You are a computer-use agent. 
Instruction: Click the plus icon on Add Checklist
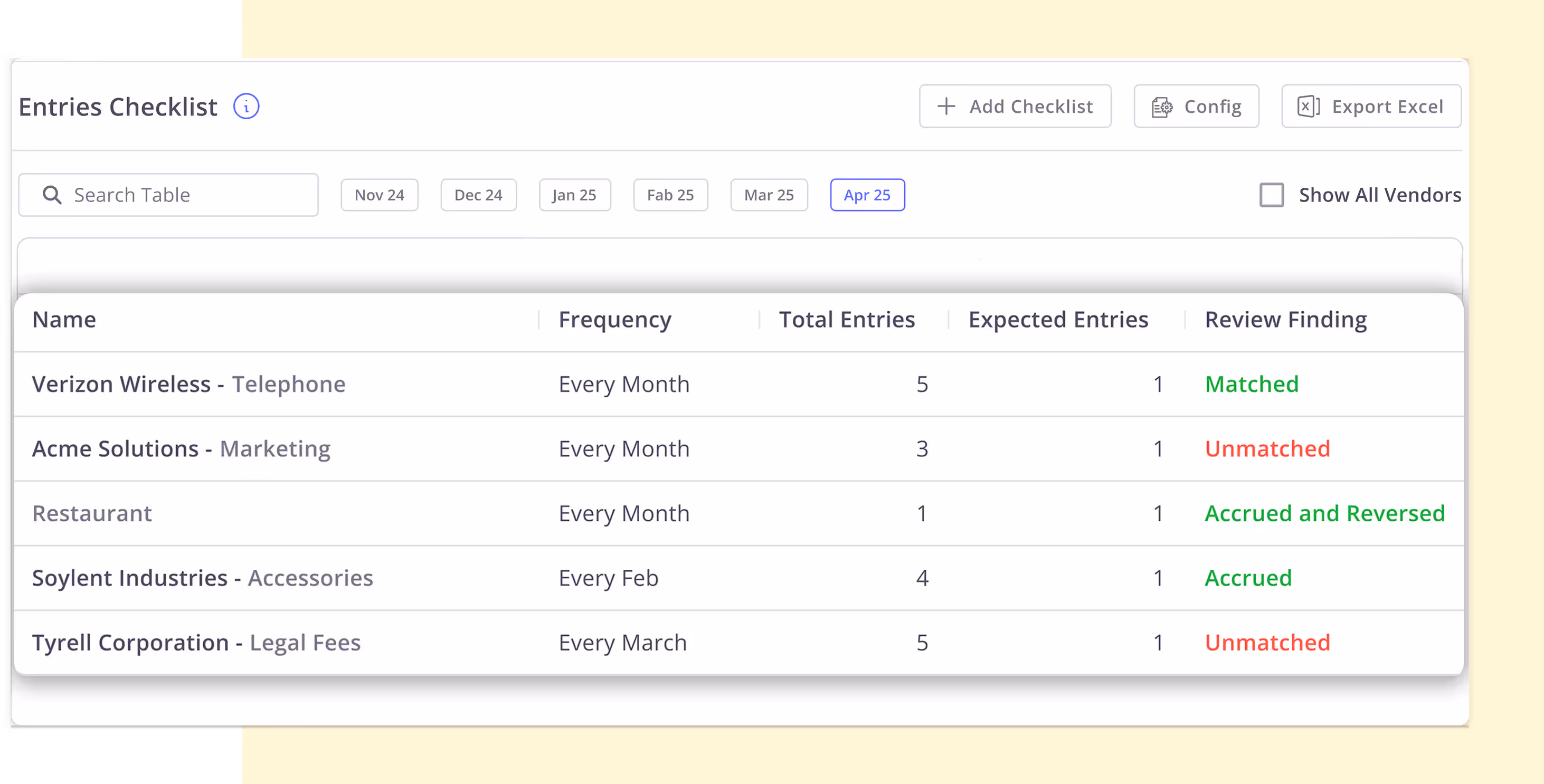946,106
